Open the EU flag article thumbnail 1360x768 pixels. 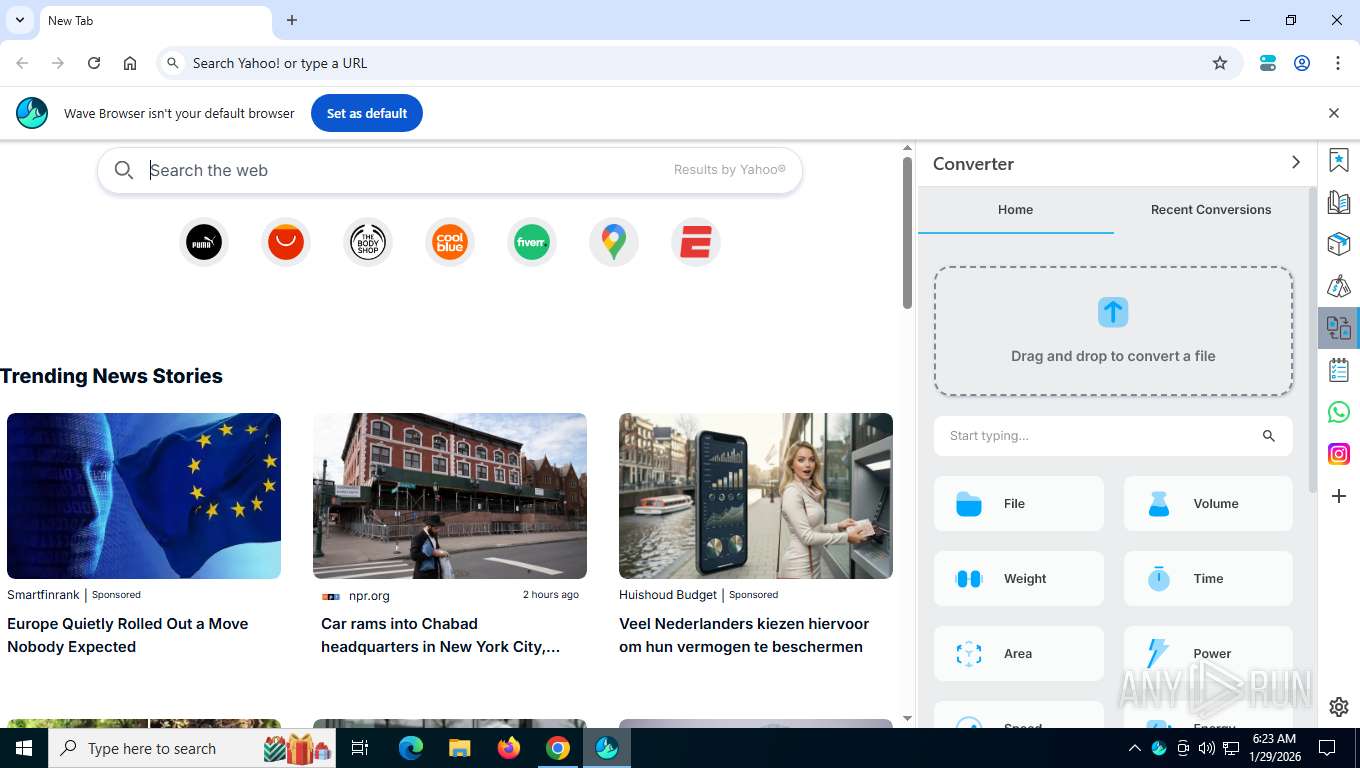144,496
